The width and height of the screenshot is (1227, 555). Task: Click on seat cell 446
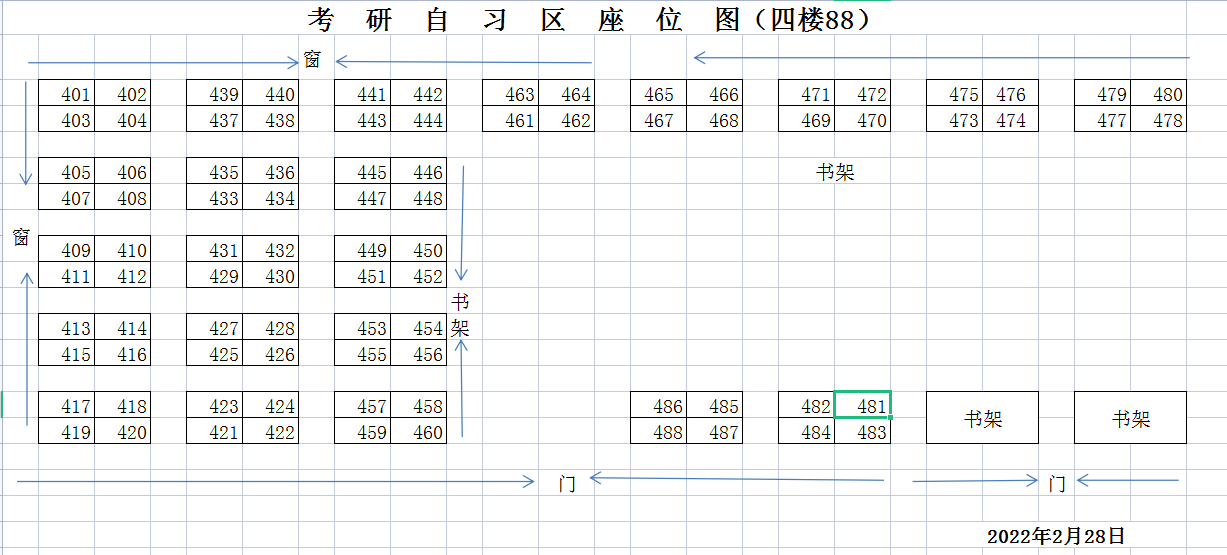pyautogui.click(x=419, y=172)
